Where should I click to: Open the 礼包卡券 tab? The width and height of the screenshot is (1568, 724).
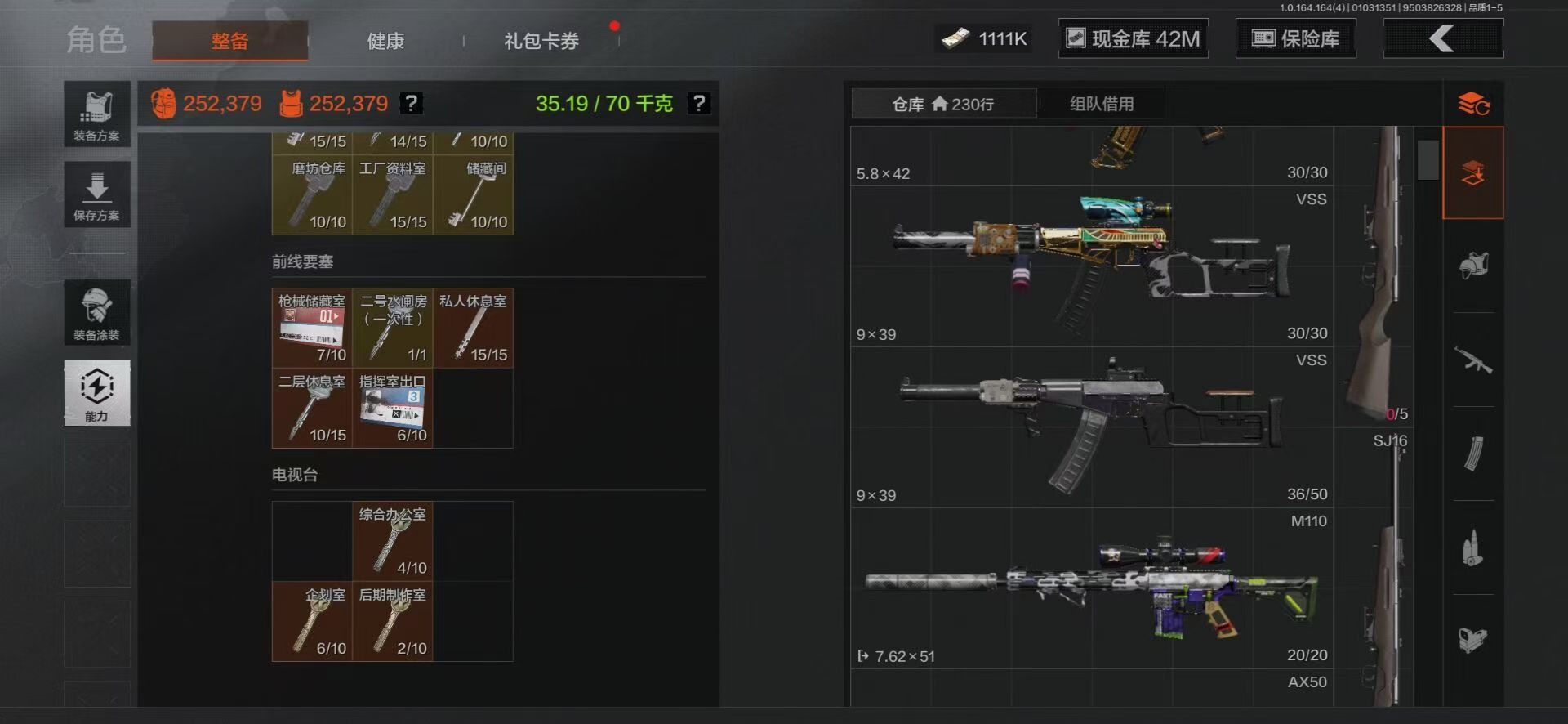(541, 41)
